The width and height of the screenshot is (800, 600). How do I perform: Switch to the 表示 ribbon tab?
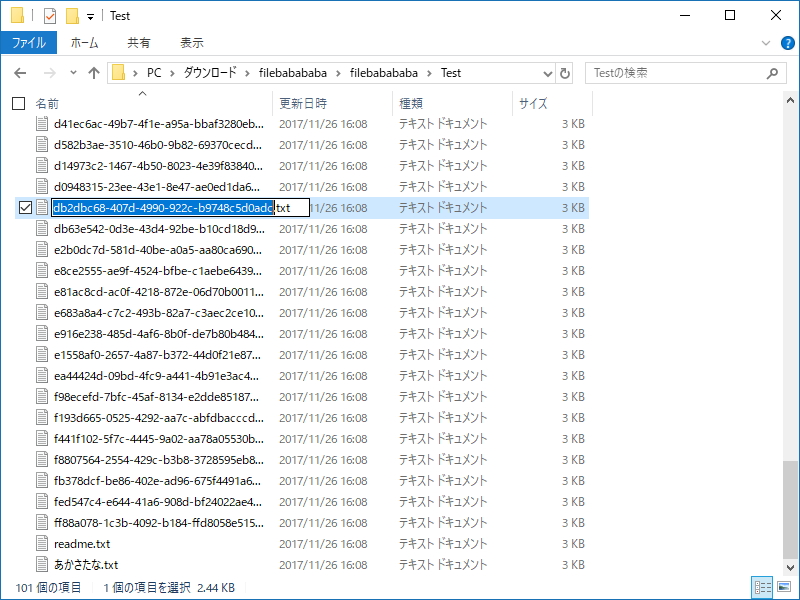[192, 43]
